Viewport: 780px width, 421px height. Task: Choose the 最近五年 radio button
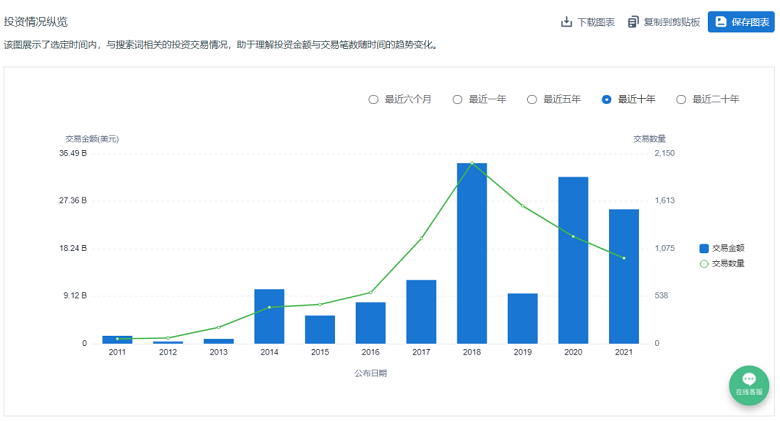532,99
